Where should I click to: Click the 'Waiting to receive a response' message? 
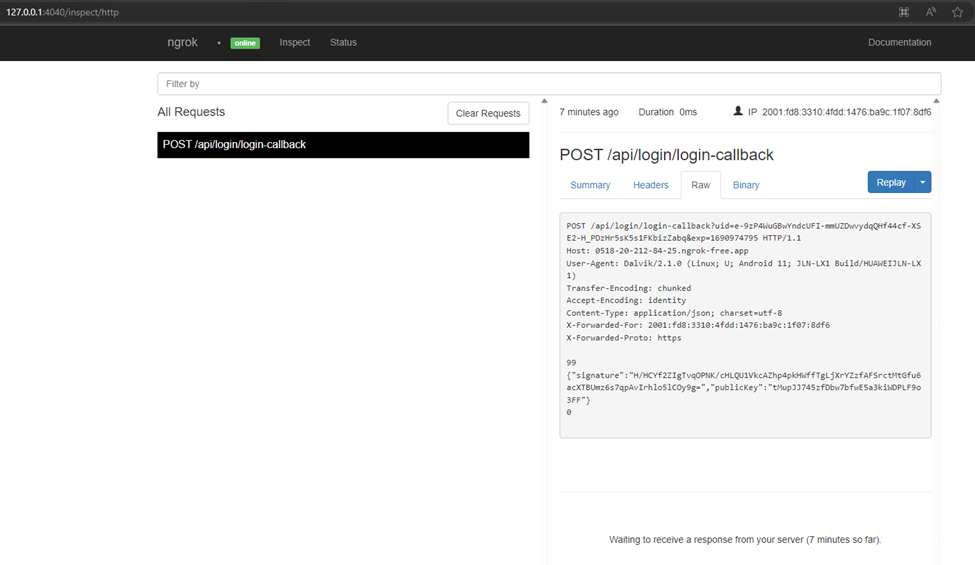(745, 540)
